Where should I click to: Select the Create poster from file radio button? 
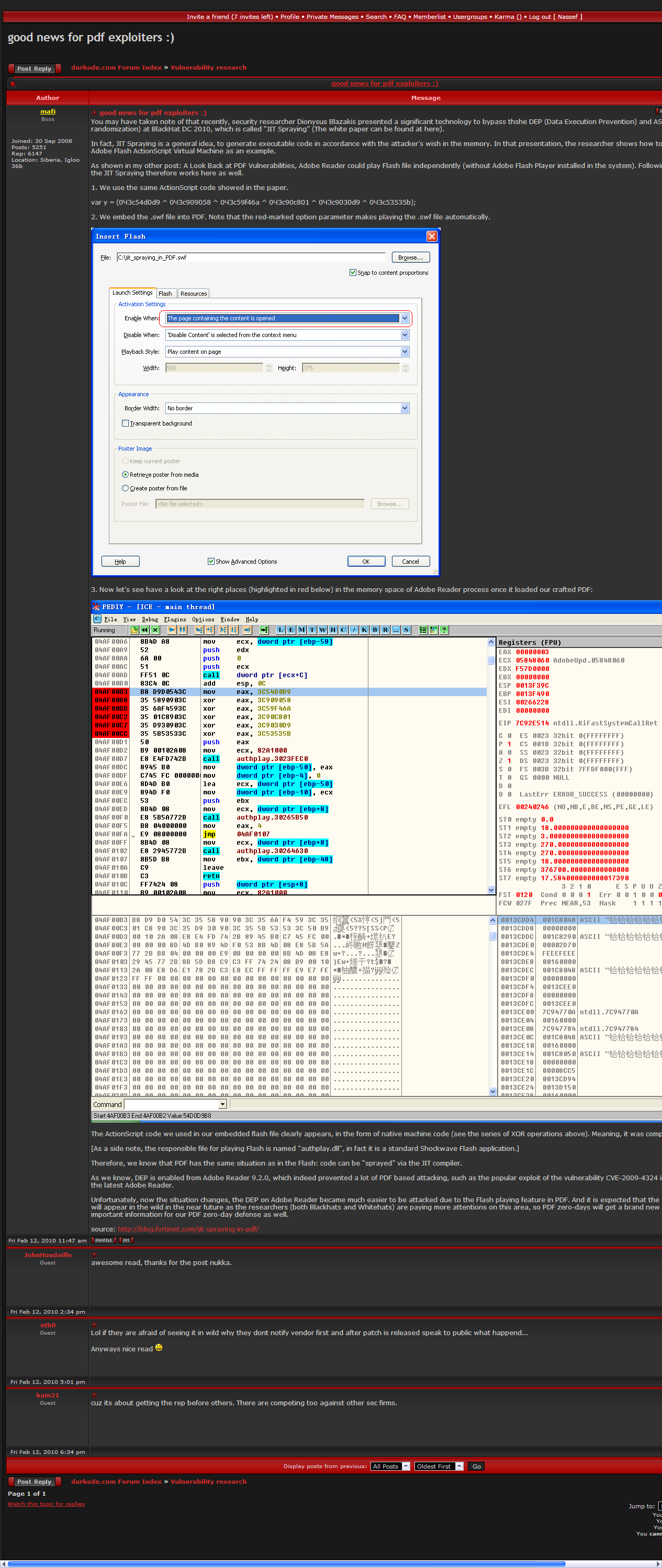(126, 488)
